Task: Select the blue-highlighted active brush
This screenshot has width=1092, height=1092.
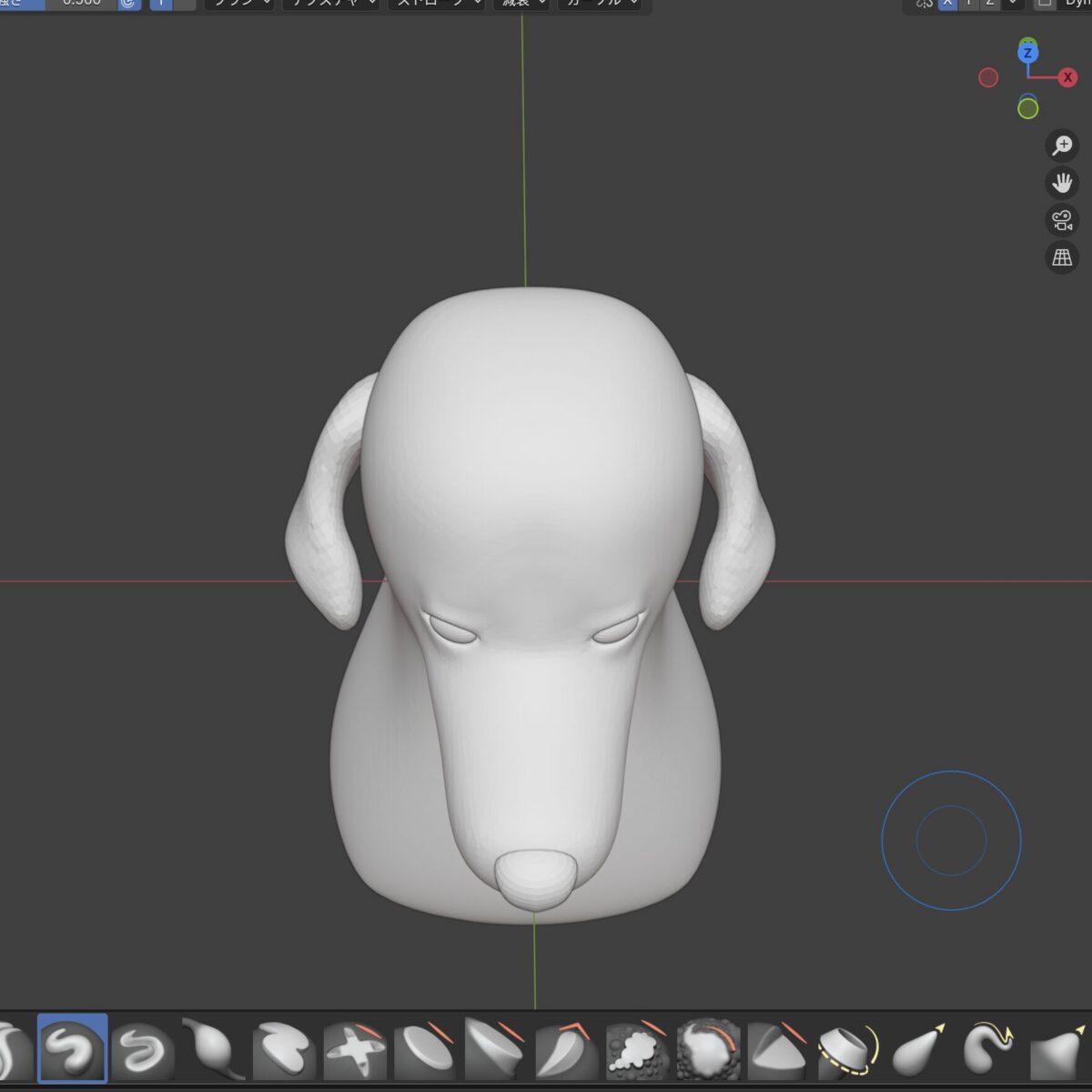Action: pos(72,1048)
